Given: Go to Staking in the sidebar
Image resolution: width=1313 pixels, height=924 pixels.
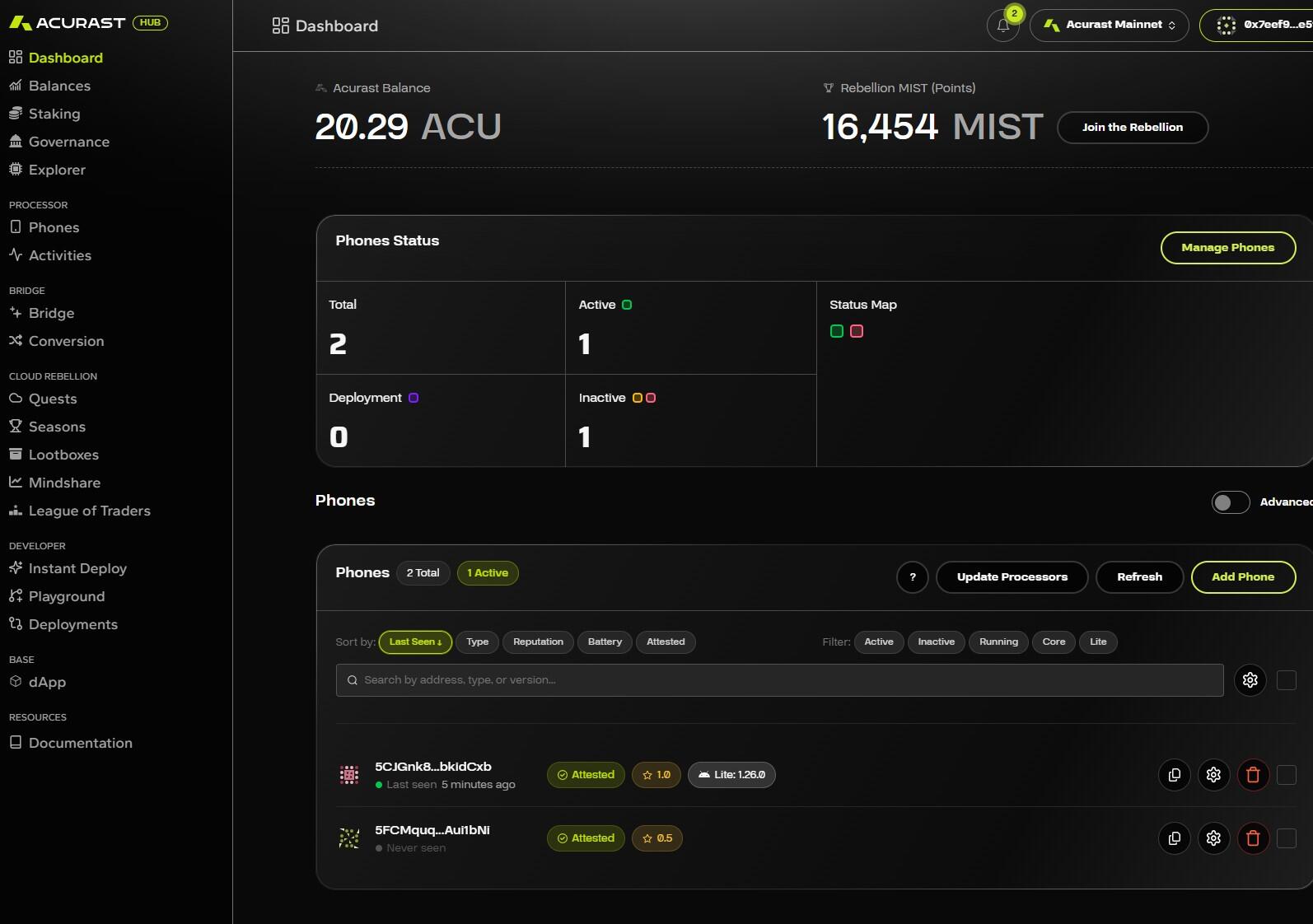Looking at the screenshot, I should click(x=54, y=114).
